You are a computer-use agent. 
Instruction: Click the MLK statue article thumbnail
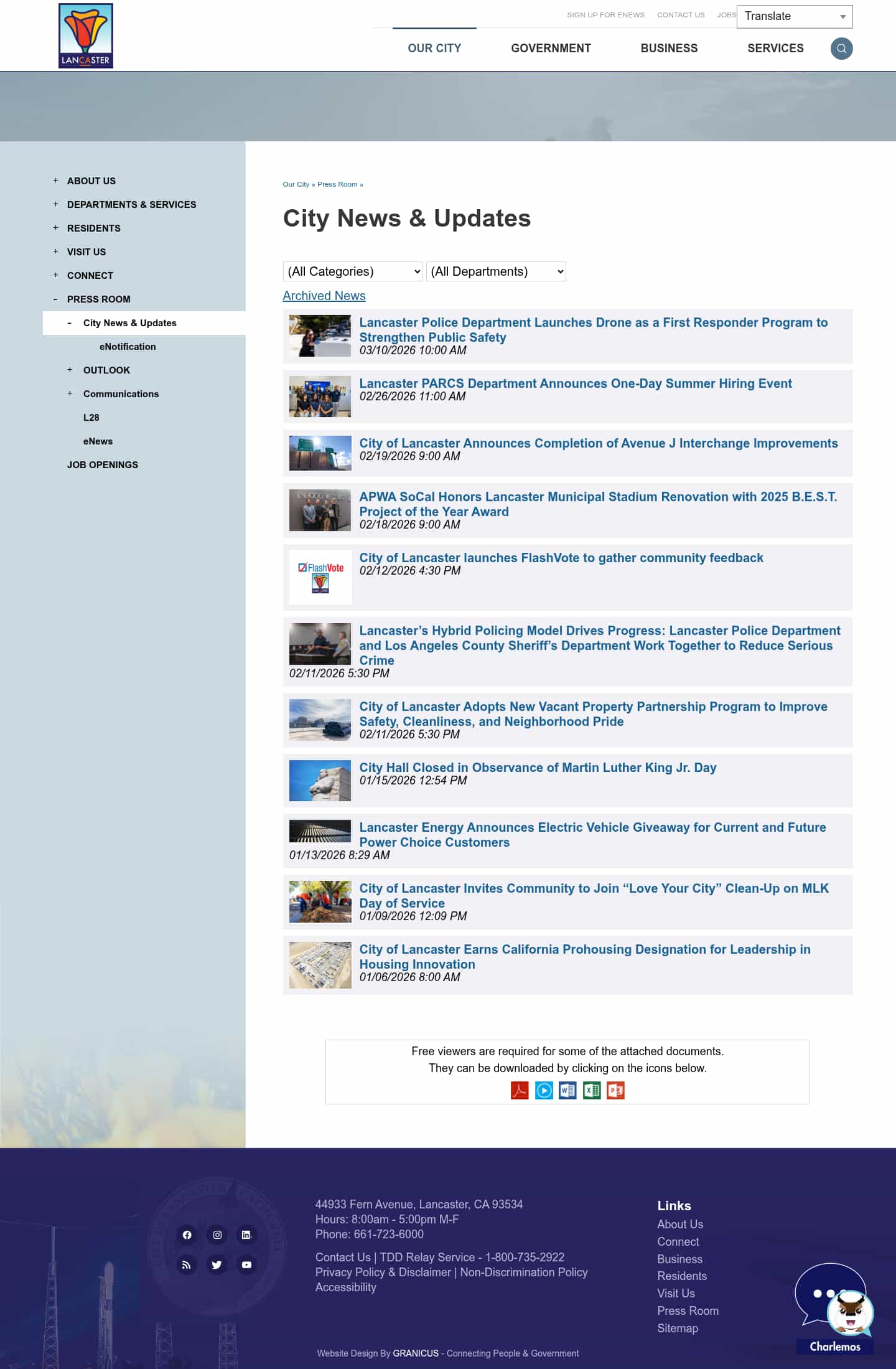(320, 781)
